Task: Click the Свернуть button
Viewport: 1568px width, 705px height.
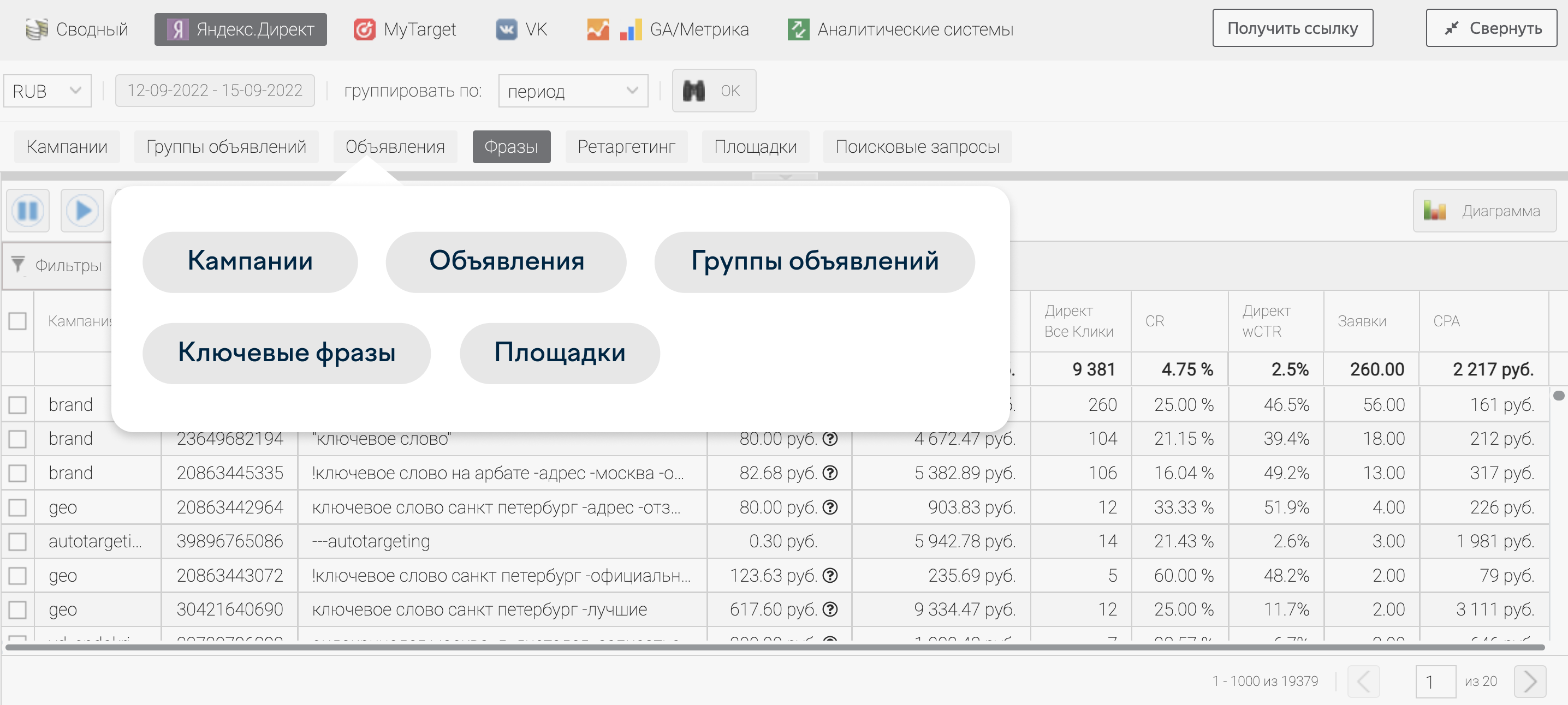Action: pos(1492,28)
